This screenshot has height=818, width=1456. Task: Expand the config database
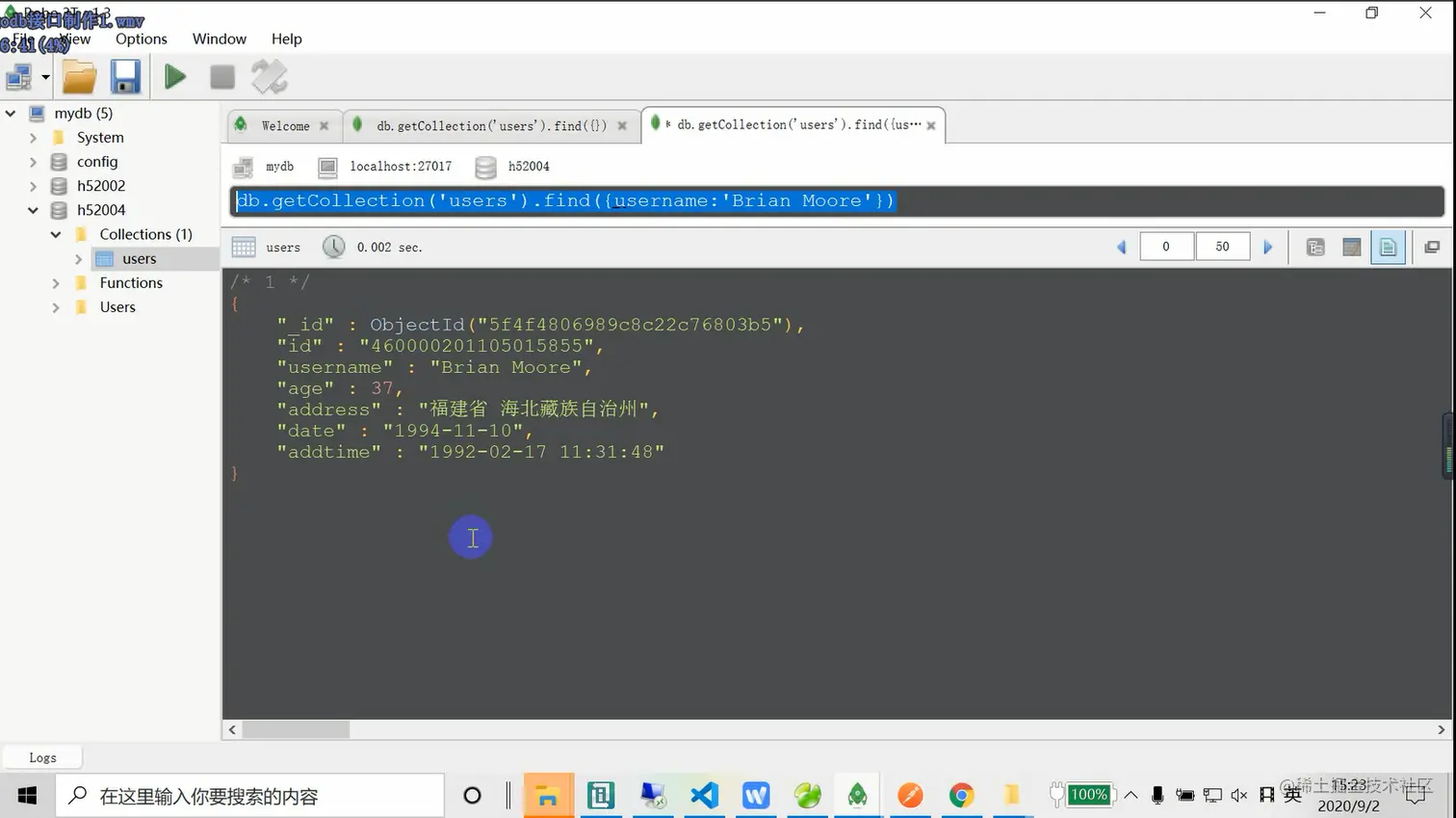tap(34, 162)
